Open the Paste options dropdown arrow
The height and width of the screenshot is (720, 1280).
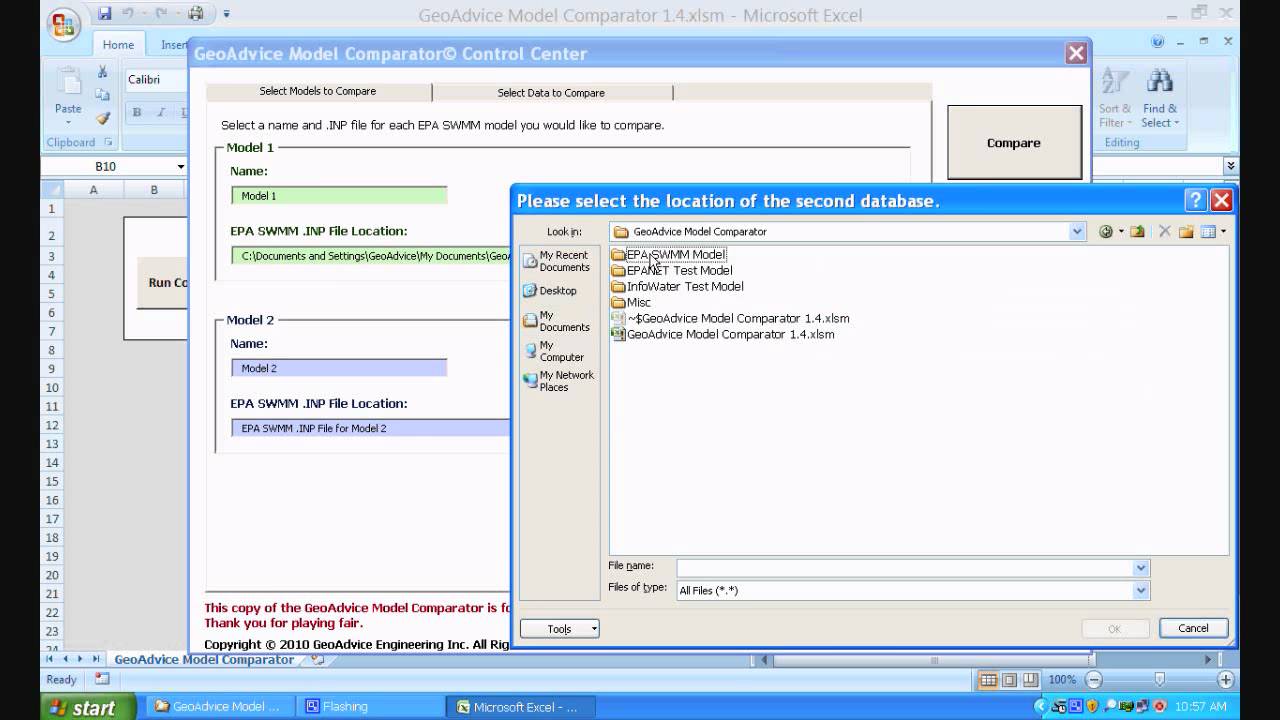click(68, 121)
